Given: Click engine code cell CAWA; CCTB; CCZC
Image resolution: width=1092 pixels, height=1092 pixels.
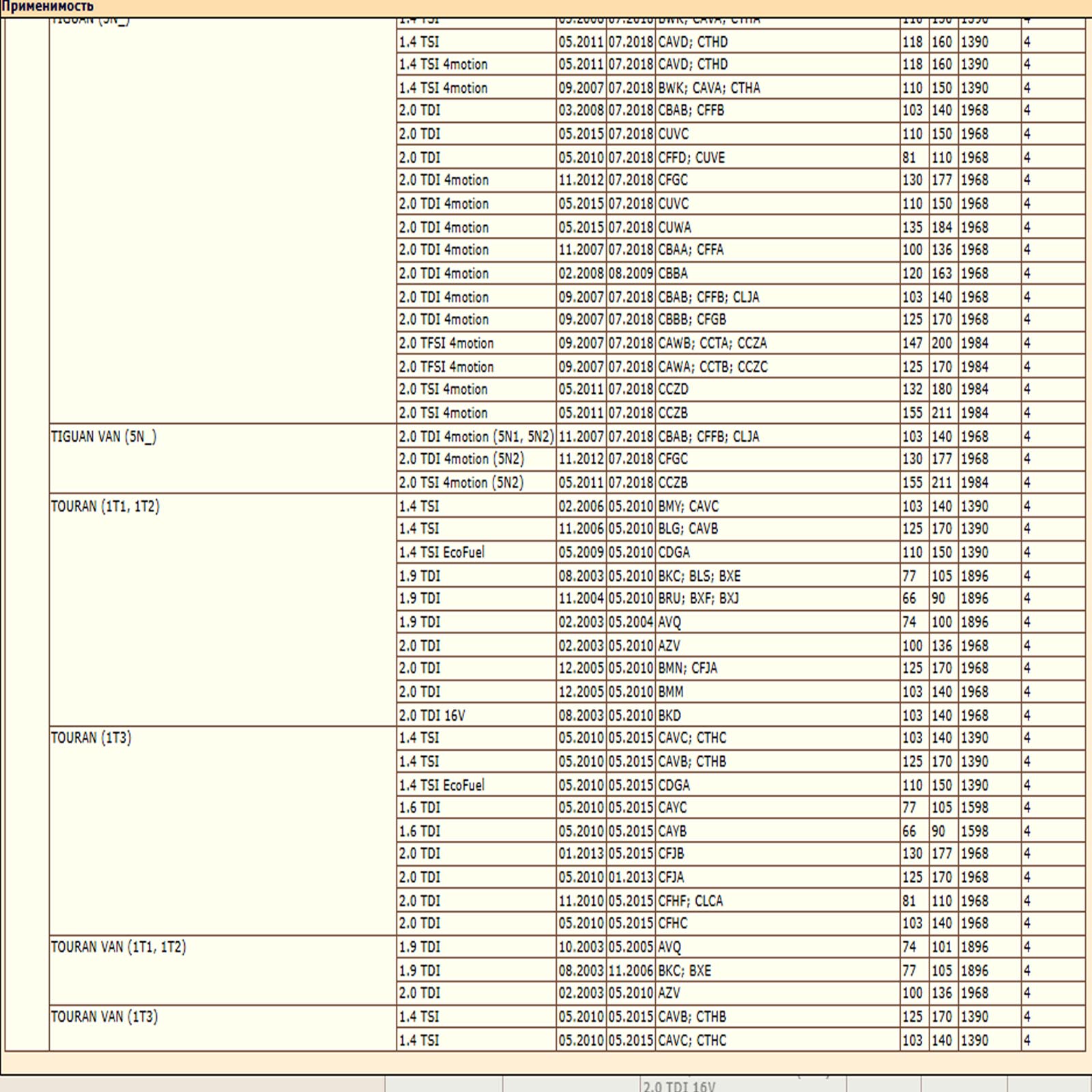Looking at the screenshot, I should click(713, 367).
